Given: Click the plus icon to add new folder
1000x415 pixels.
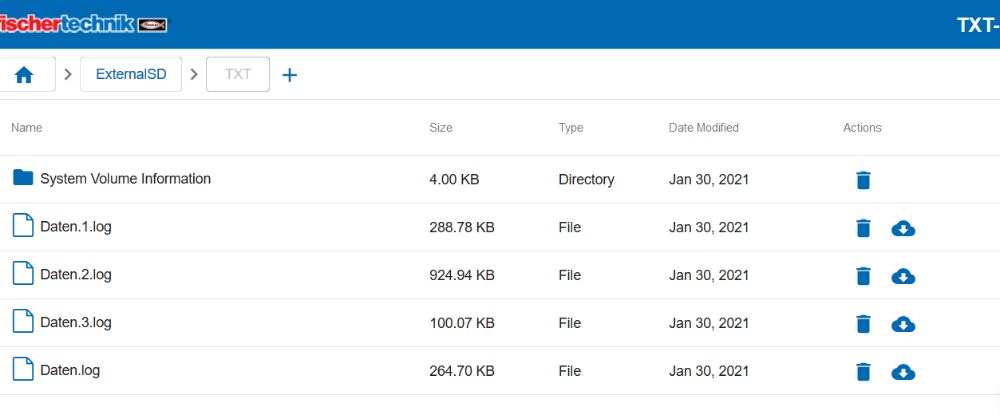Looking at the screenshot, I should click(x=290, y=75).
